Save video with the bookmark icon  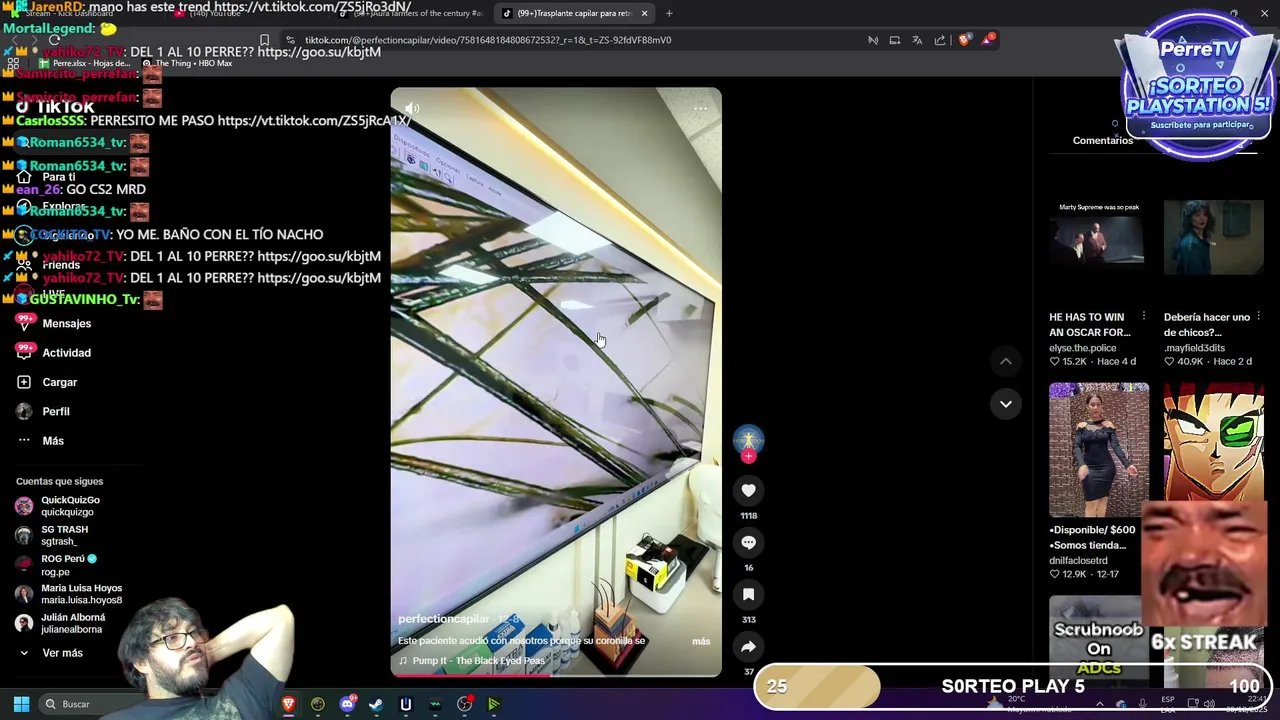pos(748,594)
